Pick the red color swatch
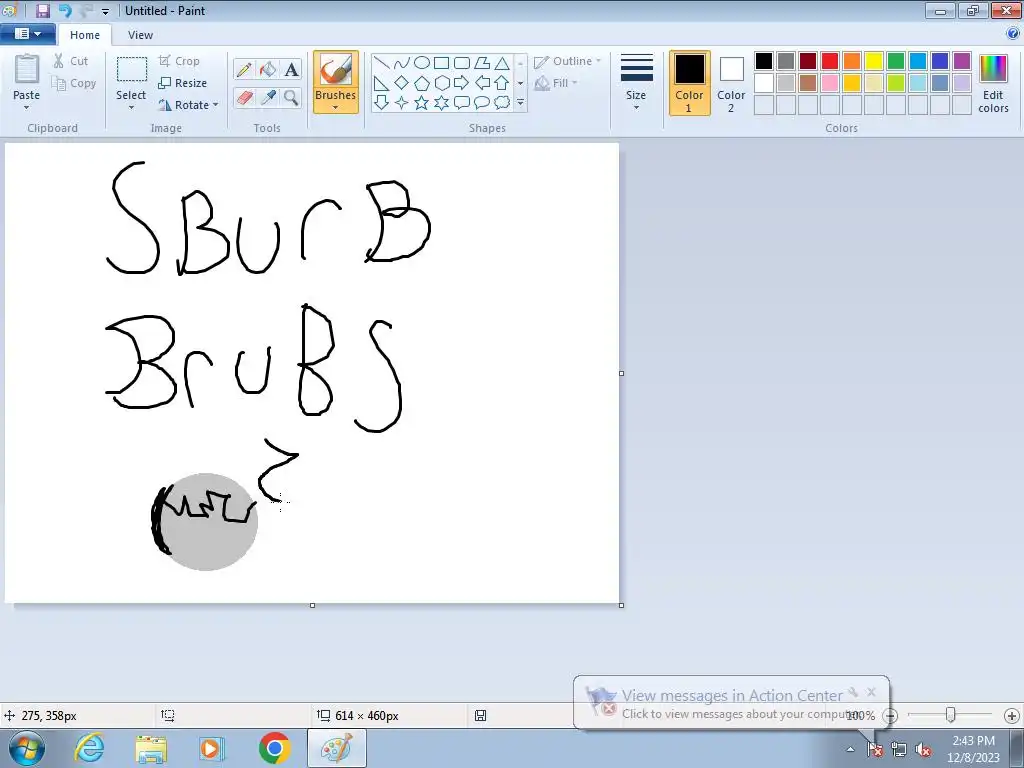 830,61
